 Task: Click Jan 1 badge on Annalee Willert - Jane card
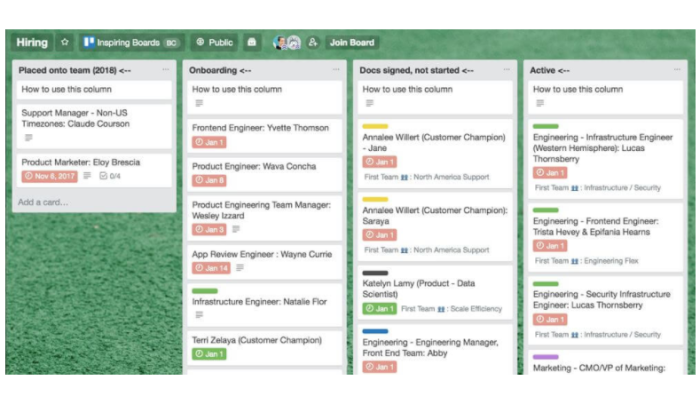point(379,162)
